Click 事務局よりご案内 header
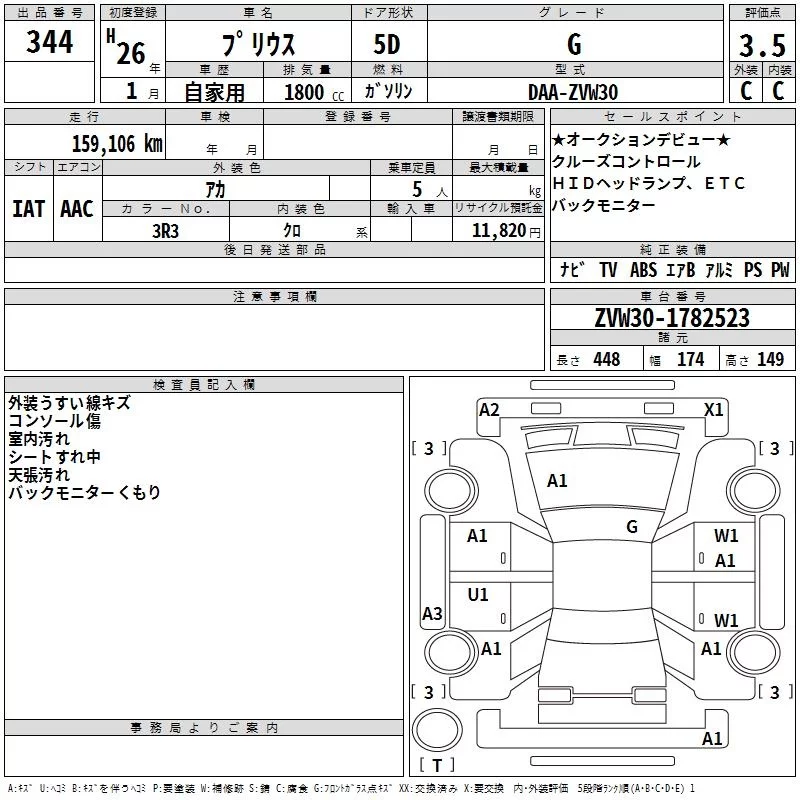This screenshot has height=800, width=800. click(x=204, y=728)
